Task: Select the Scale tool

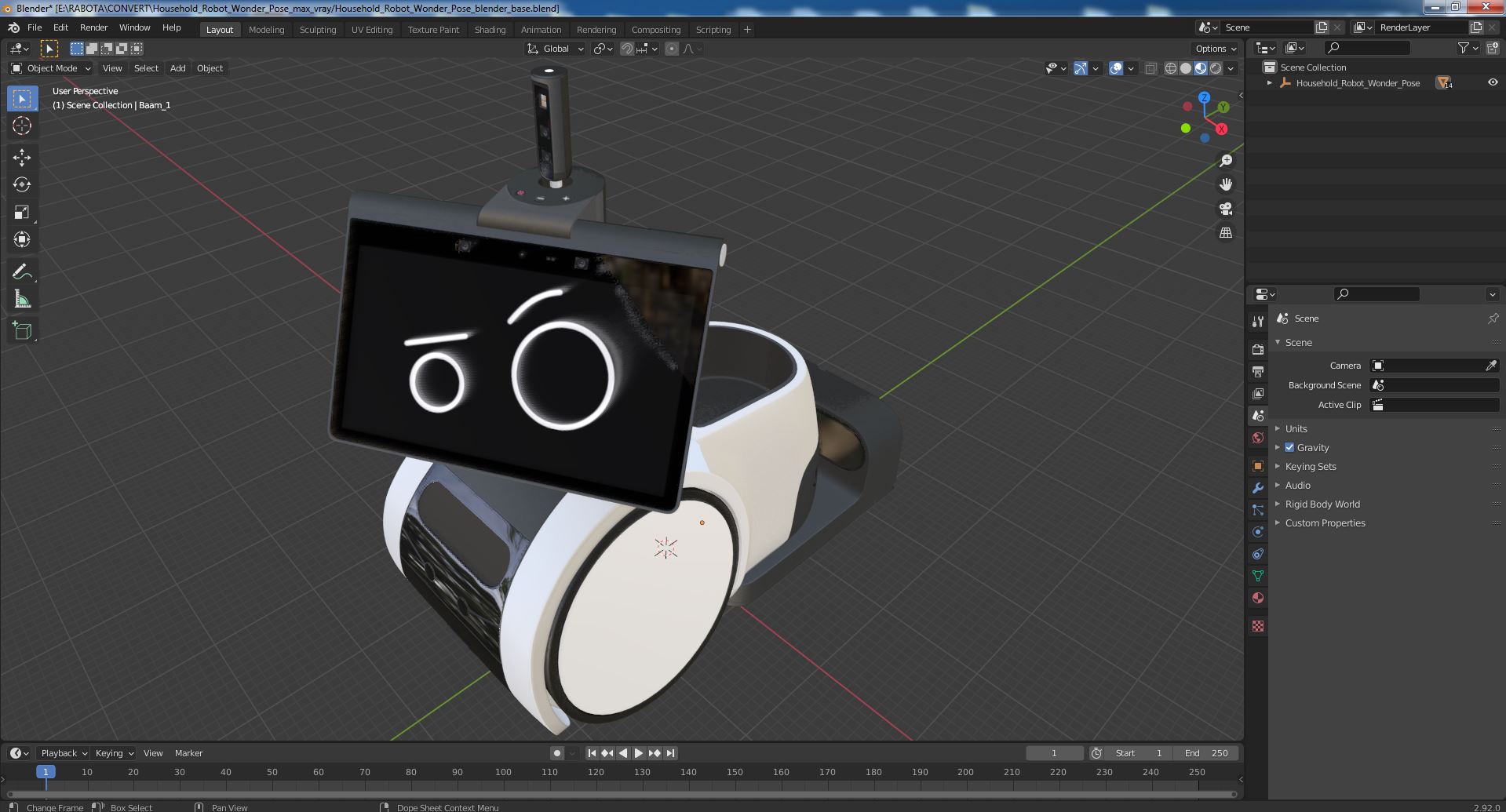Action: click(x=22, y=212)
